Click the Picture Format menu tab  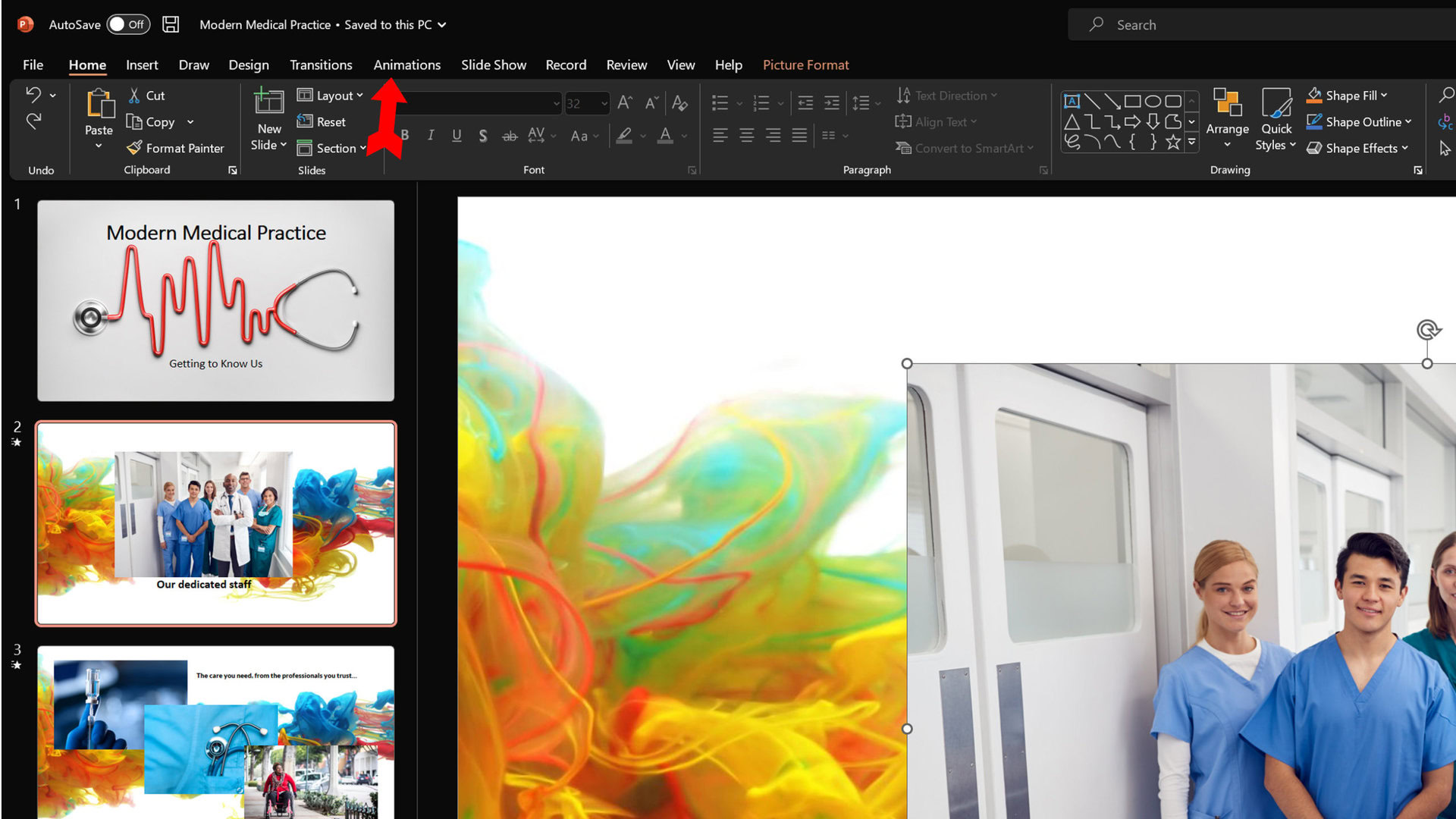[x=806, y=64]
